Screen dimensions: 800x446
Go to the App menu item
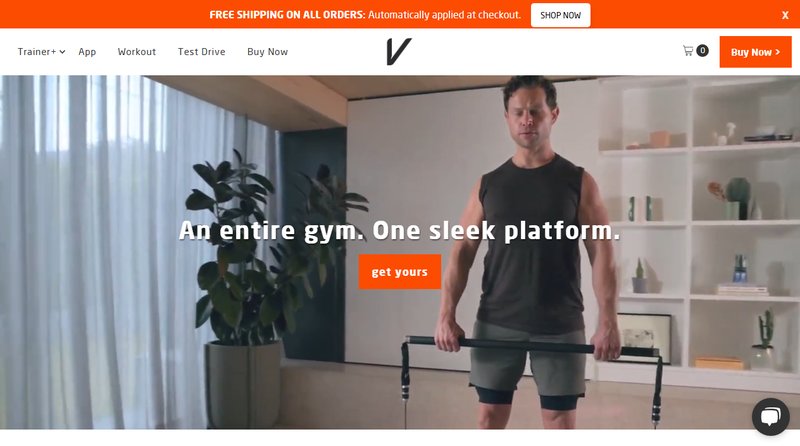[87, 52]
